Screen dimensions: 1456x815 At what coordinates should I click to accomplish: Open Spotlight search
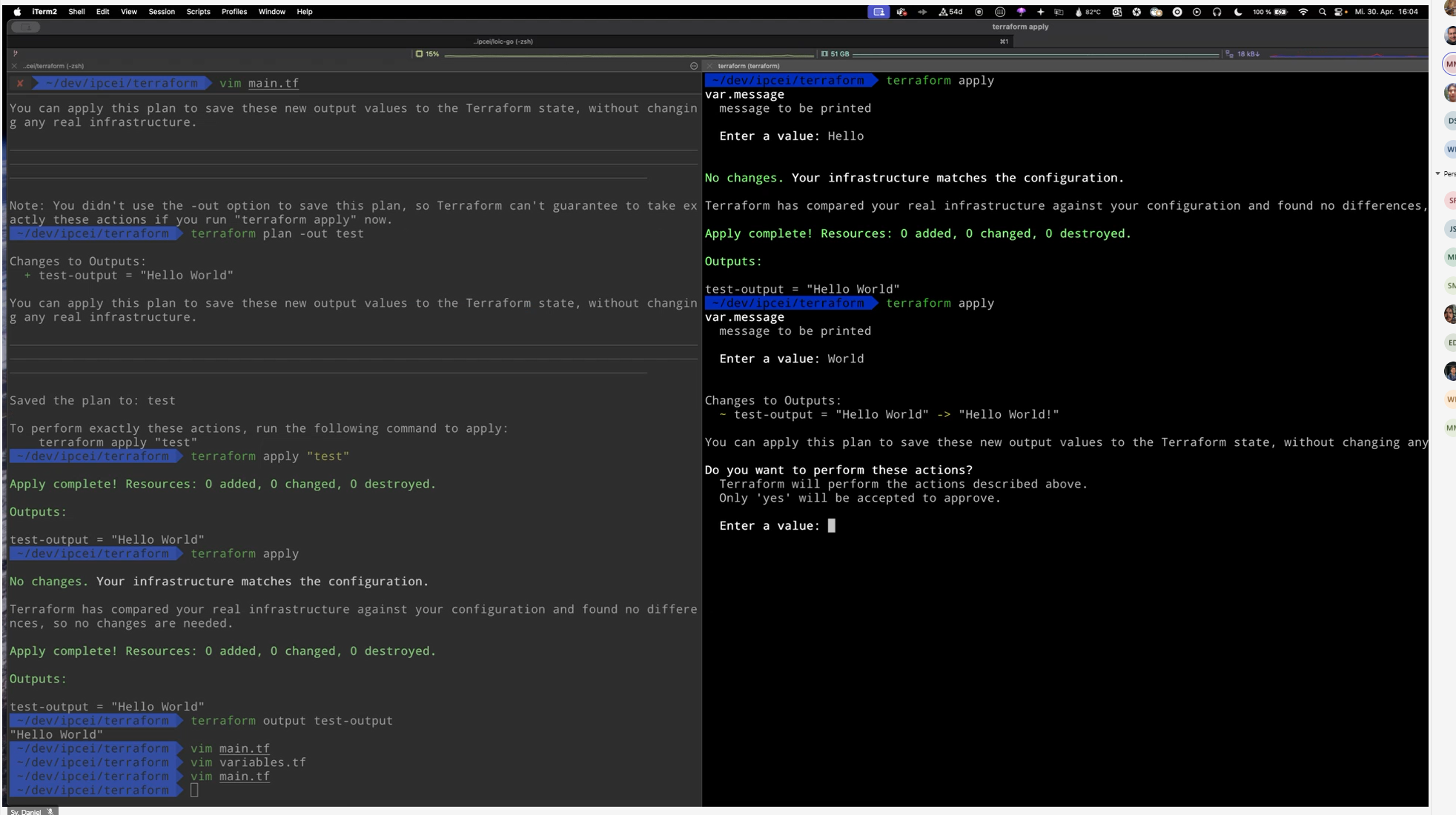click(1322, 12)
